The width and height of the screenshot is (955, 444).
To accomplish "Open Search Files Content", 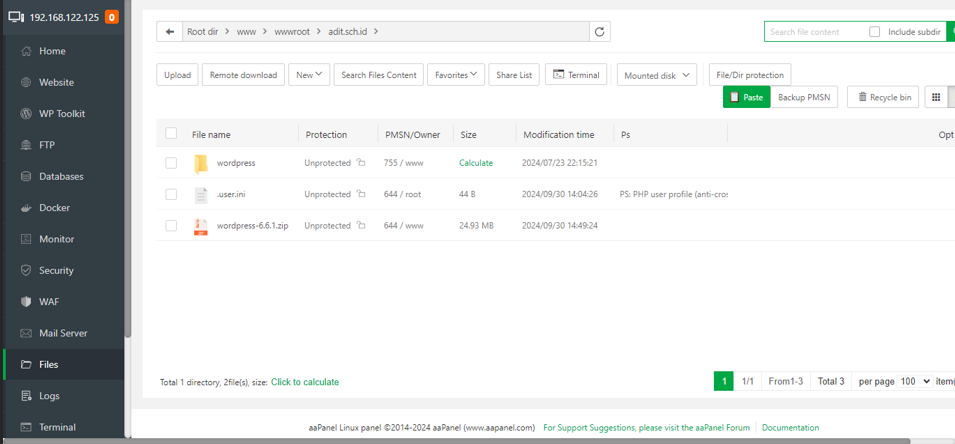I will [x=378, y=75].
